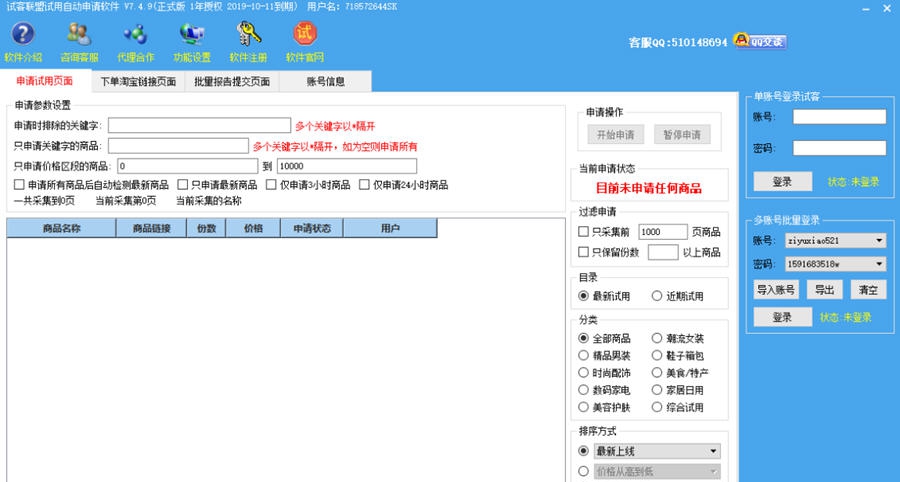
Task: Open the 批量报告提交页面 tab
Action: 232,81
